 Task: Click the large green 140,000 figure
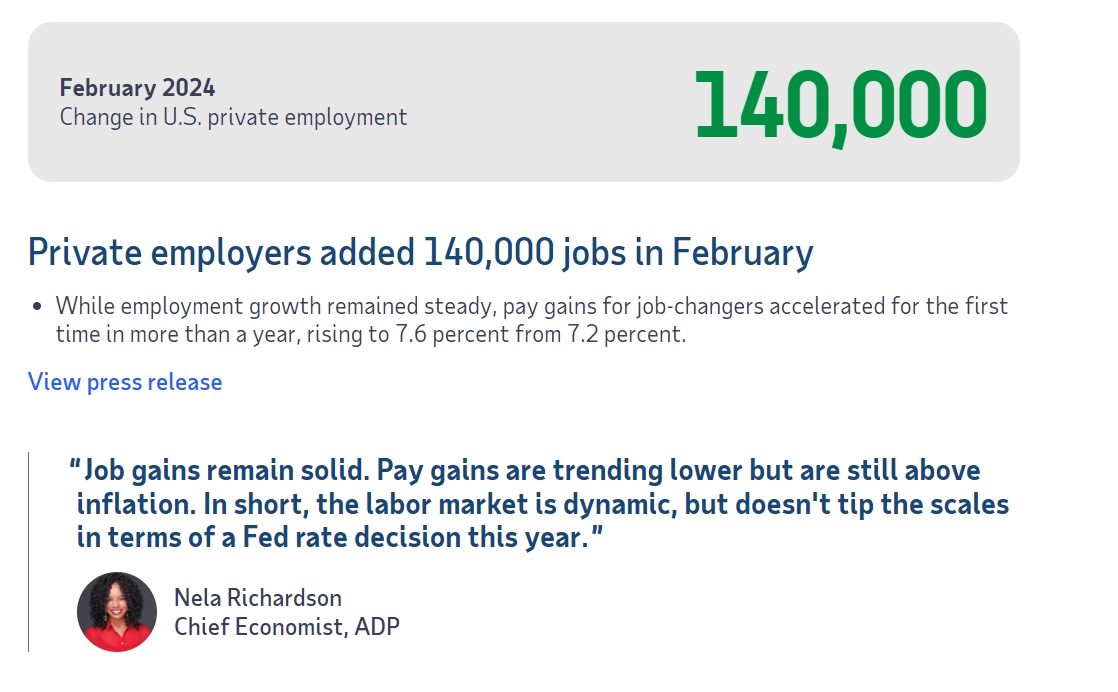tap(840, 104)
